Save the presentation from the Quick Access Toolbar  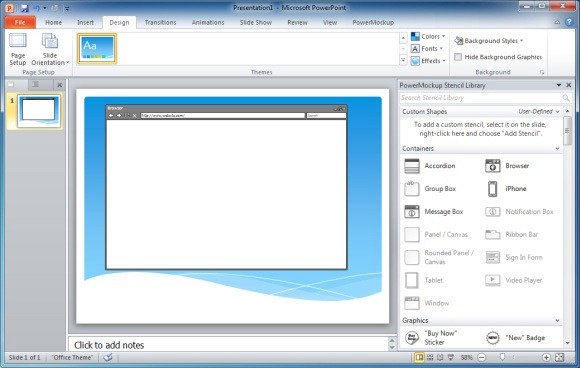coord(24,8)
